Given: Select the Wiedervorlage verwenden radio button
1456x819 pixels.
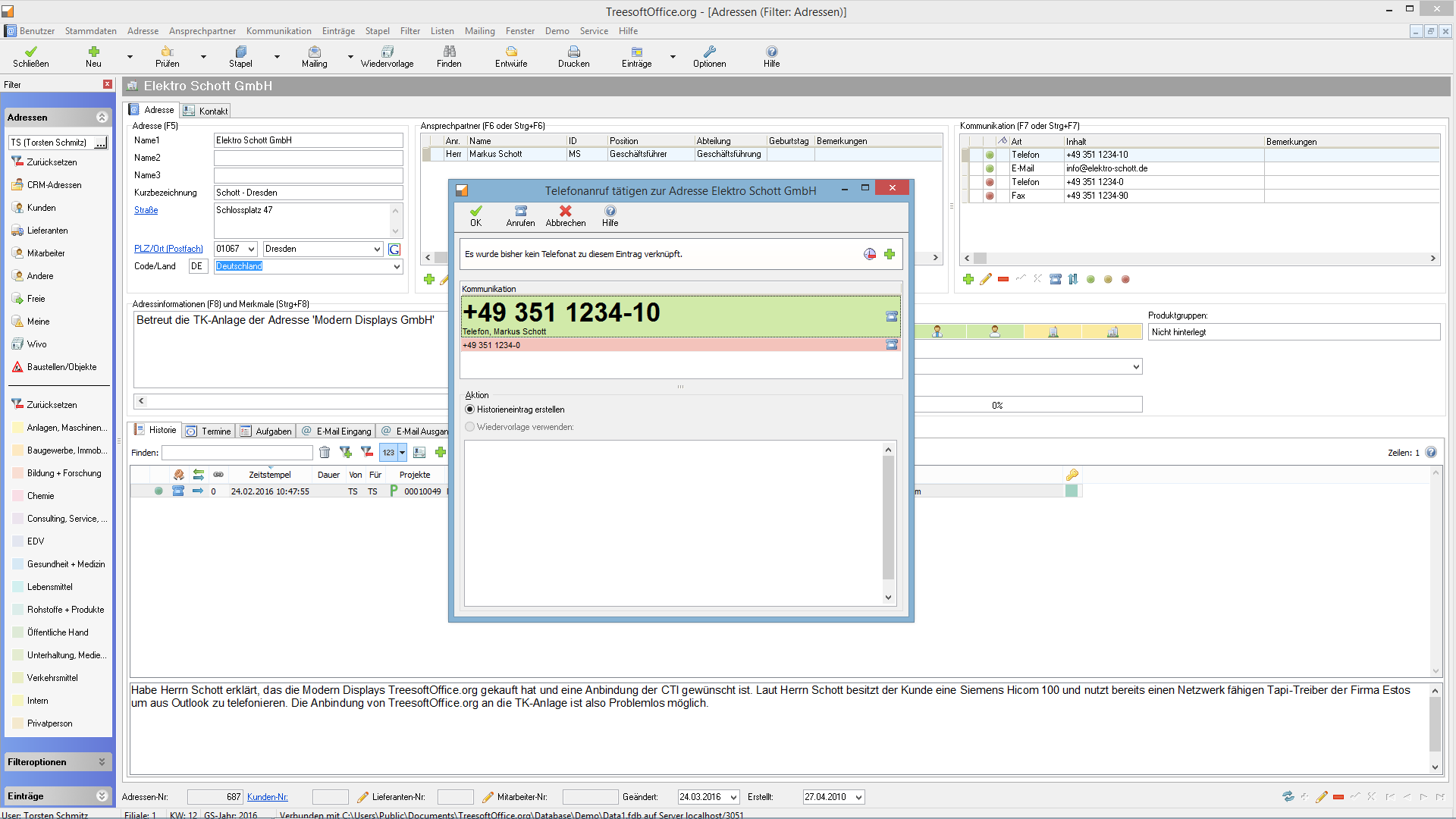Looking at the screenshot, I should point(470,427).
